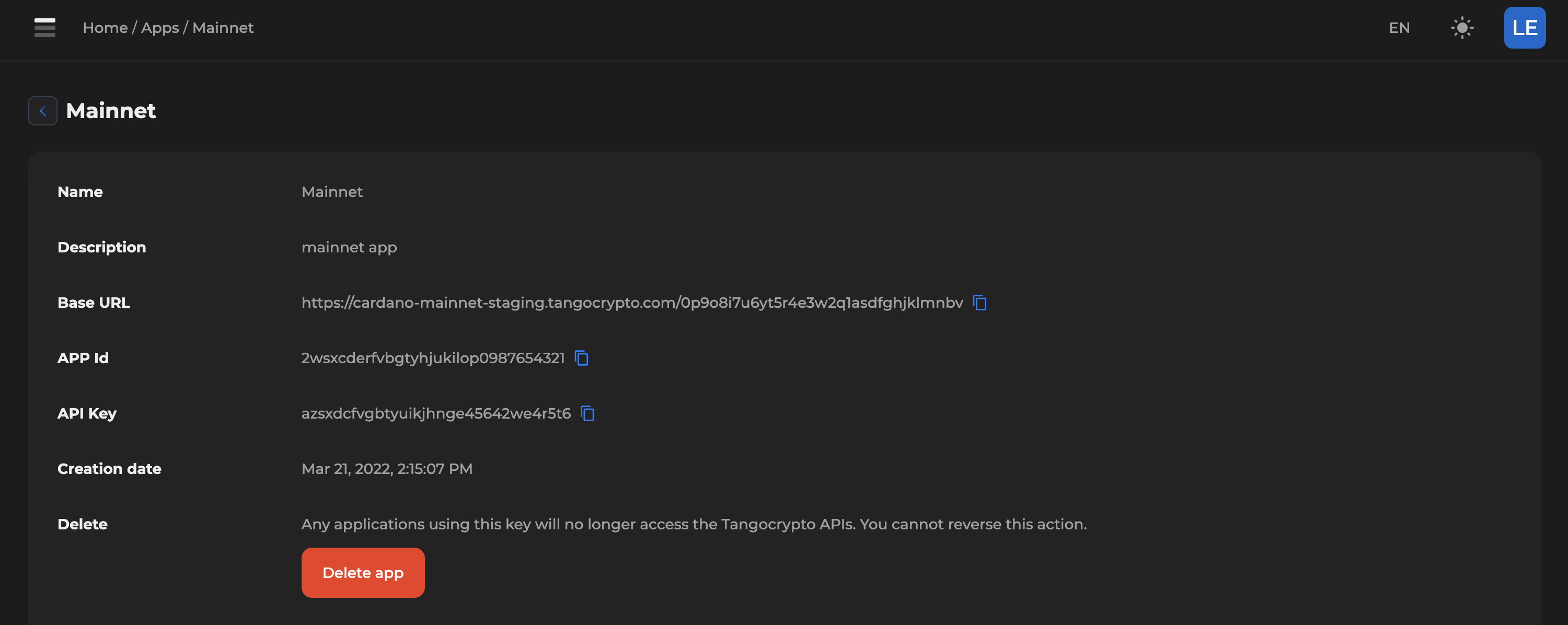Copy the API Key value
The height and width of the screenshot is (625, 1568).
pyautogui.click(x=587, y=413)
